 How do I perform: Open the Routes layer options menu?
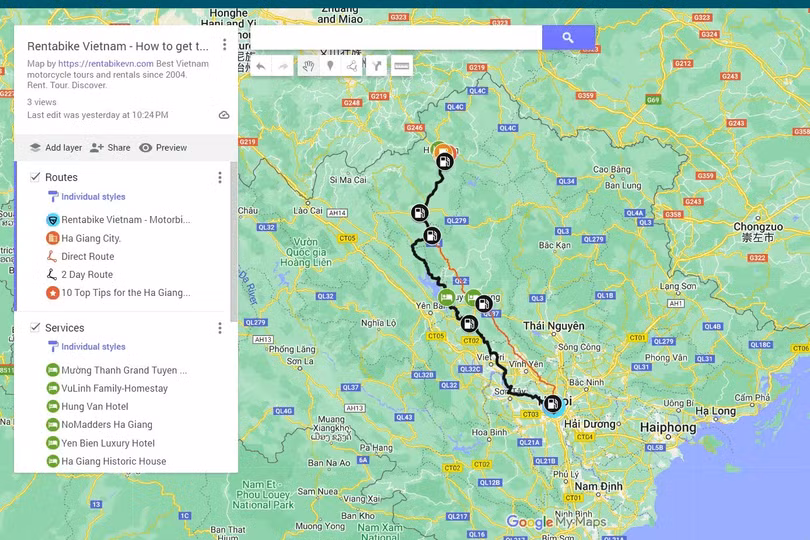(220, 177)
